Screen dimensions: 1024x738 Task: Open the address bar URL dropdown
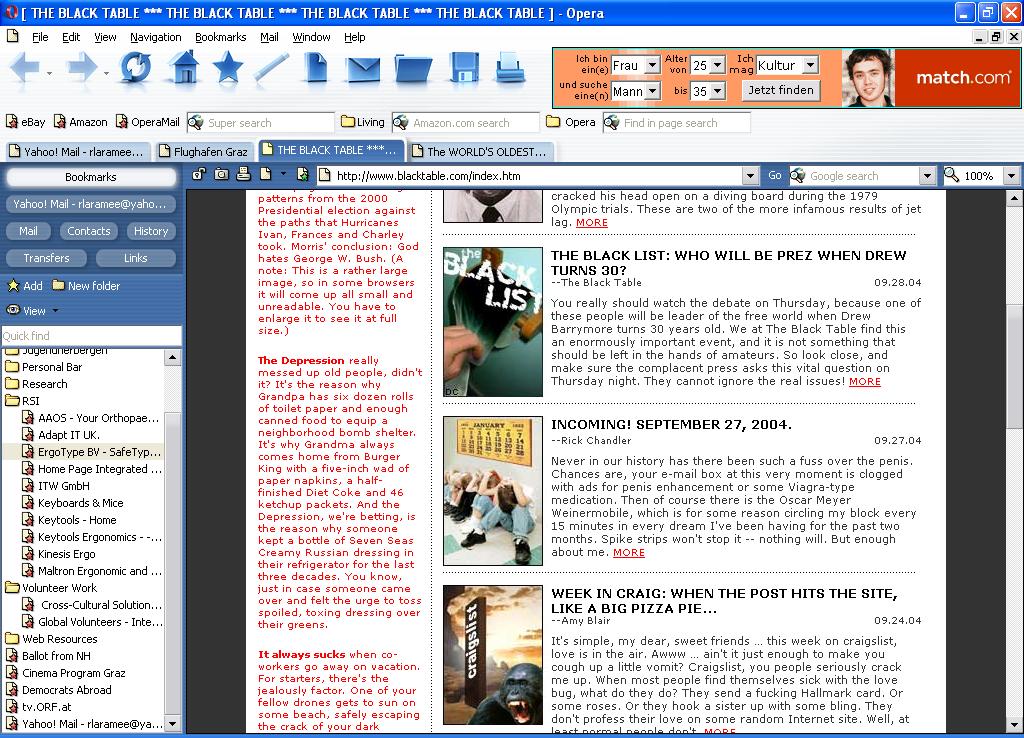coord(750,176)
